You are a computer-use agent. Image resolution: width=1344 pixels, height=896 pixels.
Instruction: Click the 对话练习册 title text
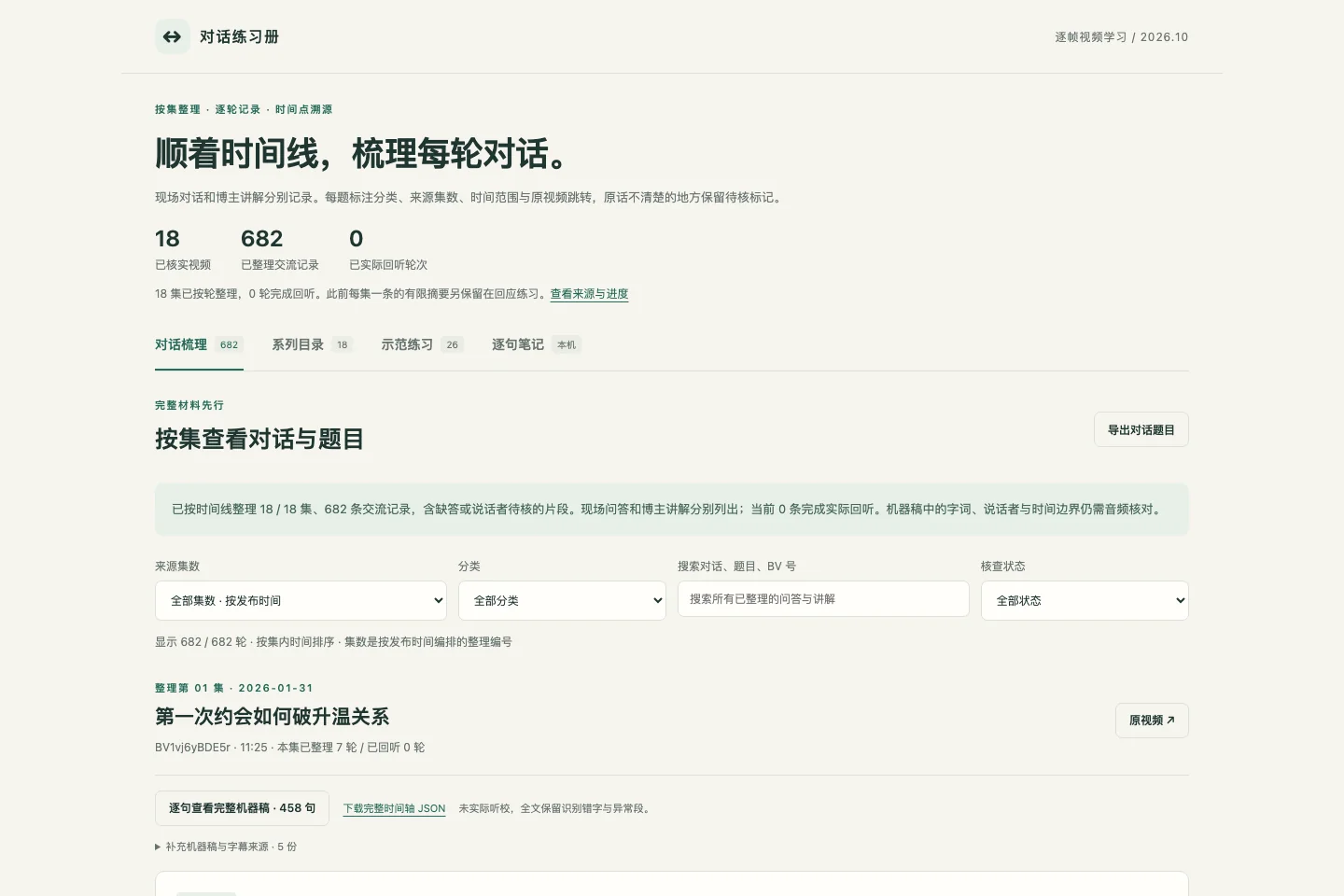[239, 36]
